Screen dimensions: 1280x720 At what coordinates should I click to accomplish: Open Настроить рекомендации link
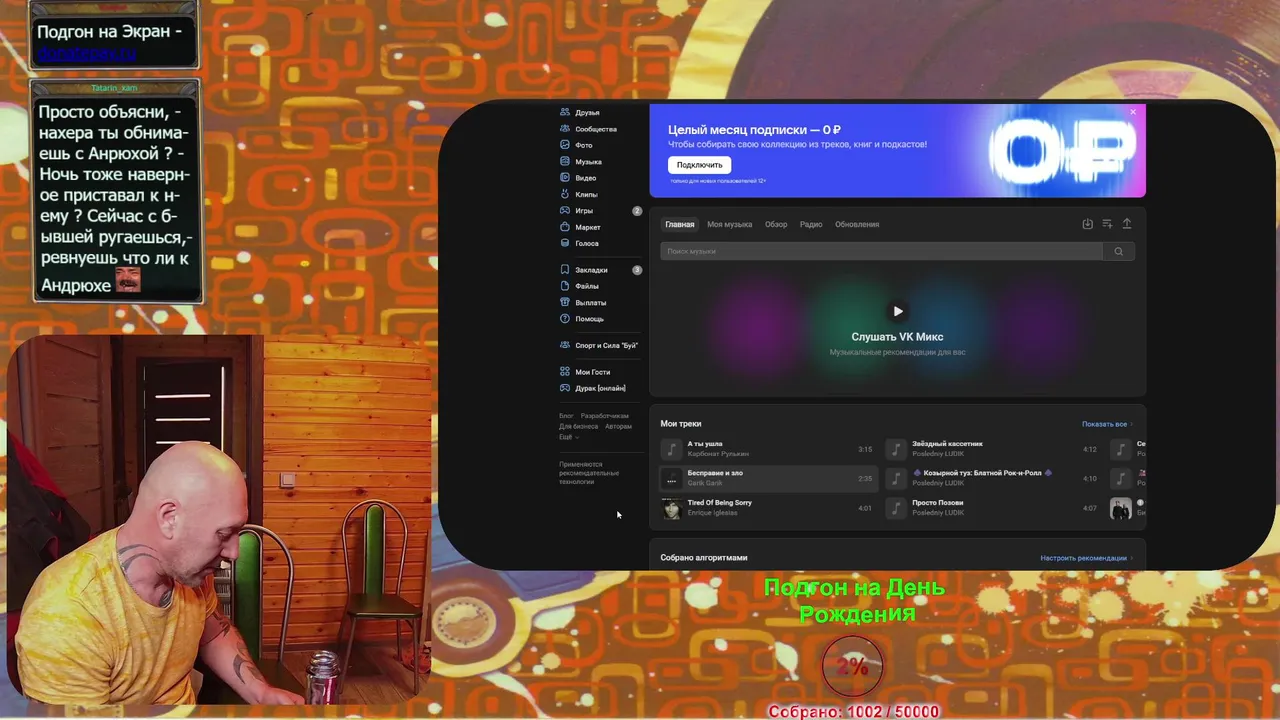(x=1086, y=558)
